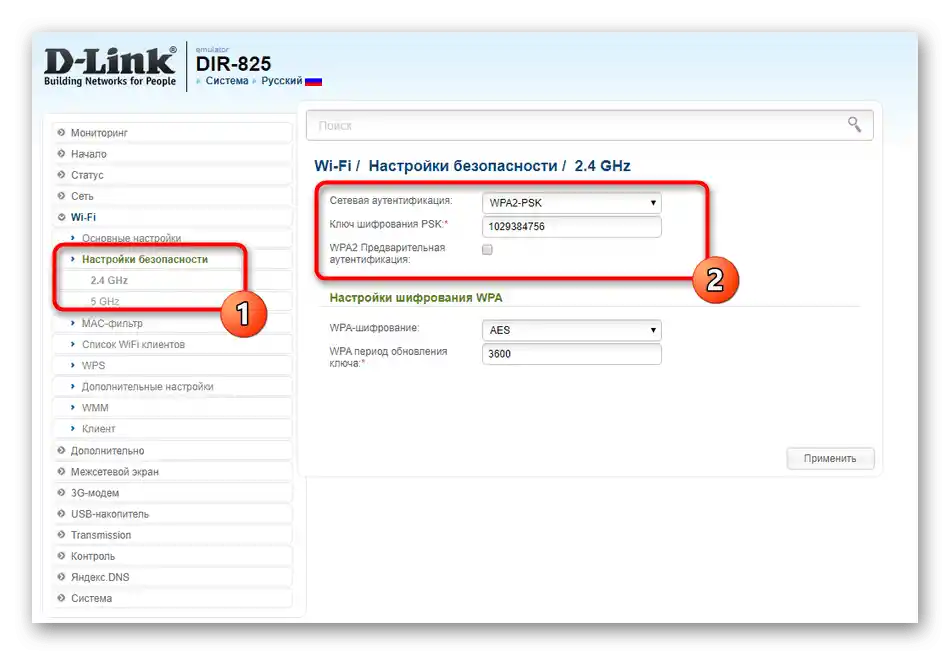Screen dimensions: 950x655
Task: Click the circle icon beside Яндекс.DNS
Action: click(x=61, y=577)
